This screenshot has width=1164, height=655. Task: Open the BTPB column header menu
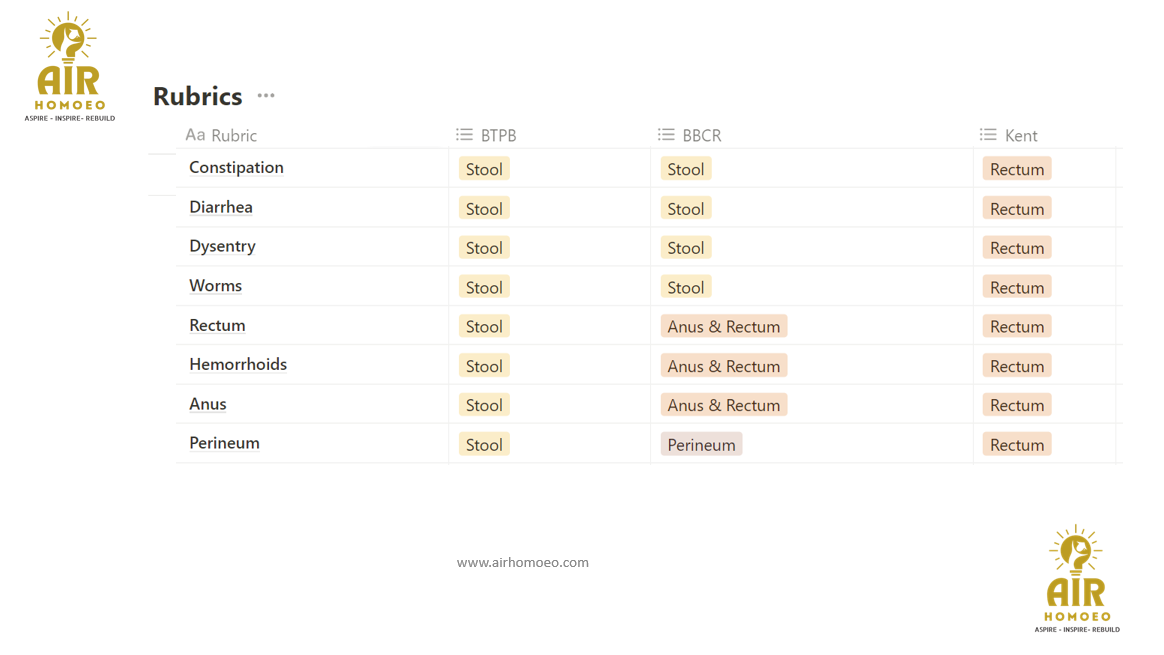pos(498,136)
